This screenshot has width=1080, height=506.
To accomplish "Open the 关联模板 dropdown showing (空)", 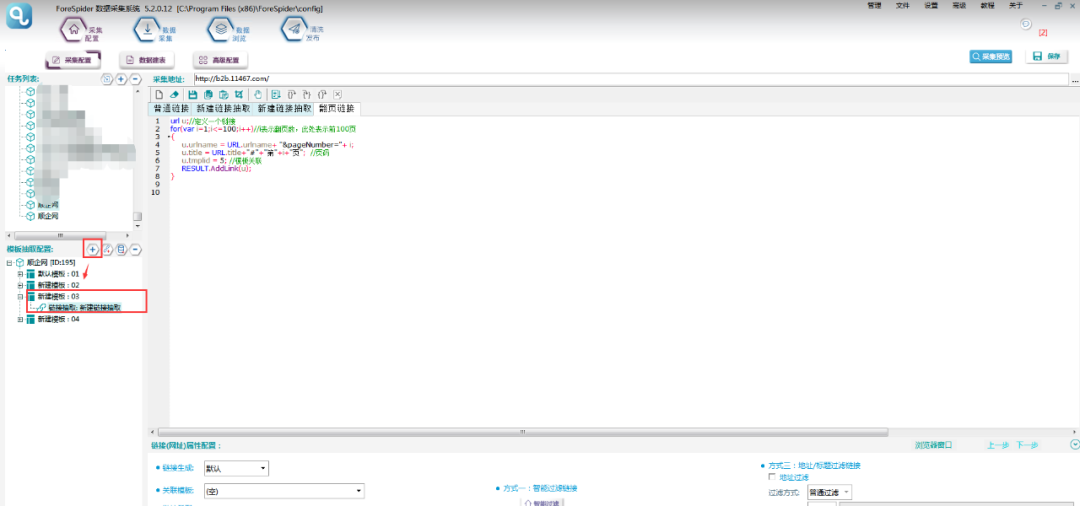I will 284,491.
